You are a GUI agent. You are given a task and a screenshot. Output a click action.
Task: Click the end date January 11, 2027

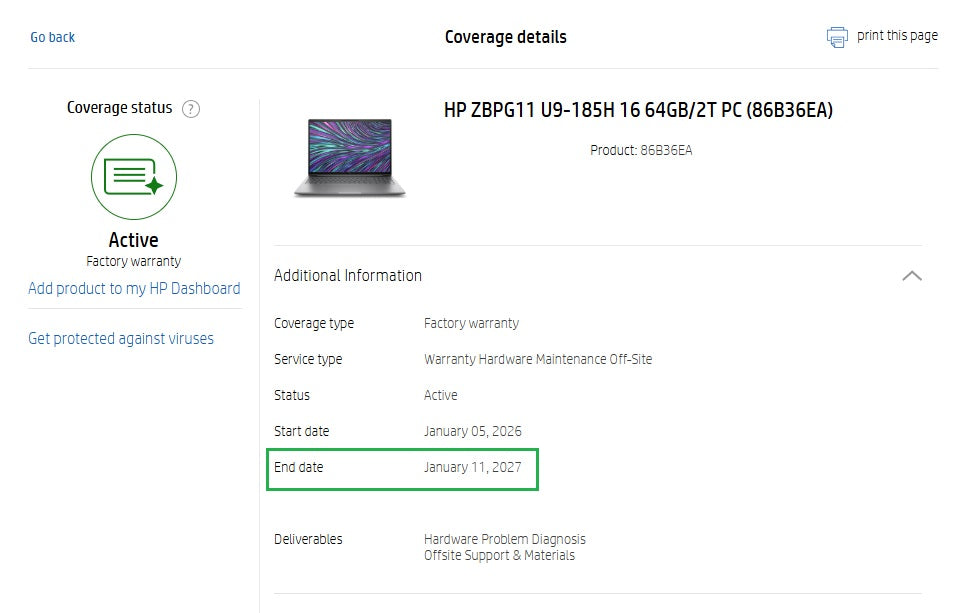(x=472, y=467)
